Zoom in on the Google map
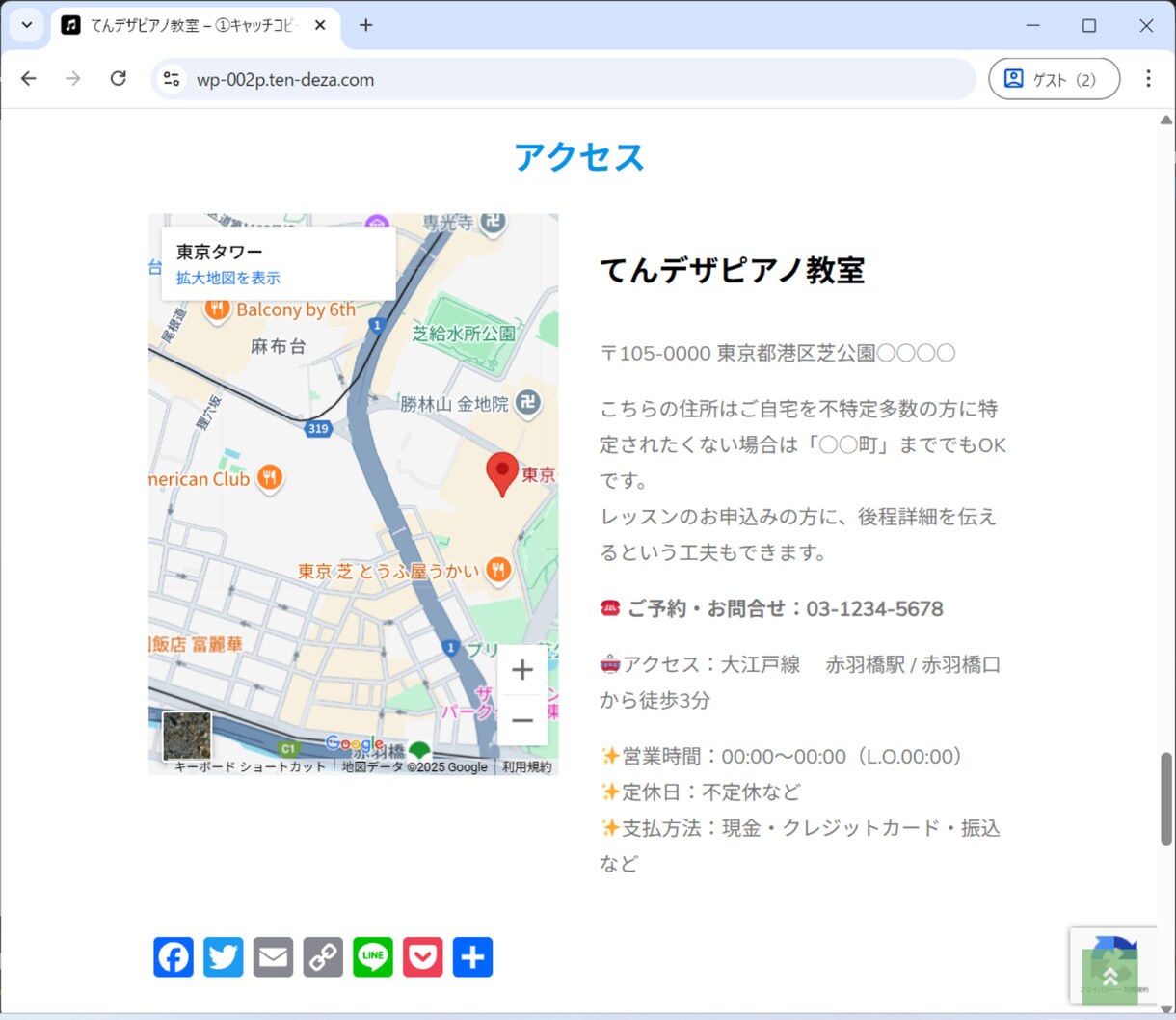 tap(522, 670)
